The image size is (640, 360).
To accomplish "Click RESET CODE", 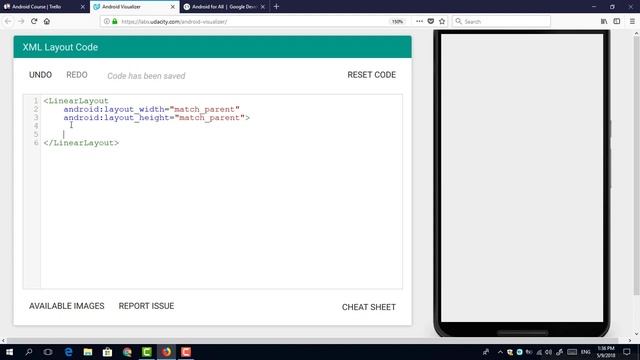I will coord(371,75).
